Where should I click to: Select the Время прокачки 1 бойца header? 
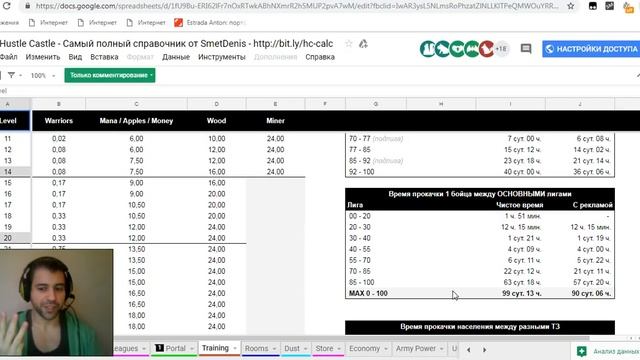coord(480,194)
